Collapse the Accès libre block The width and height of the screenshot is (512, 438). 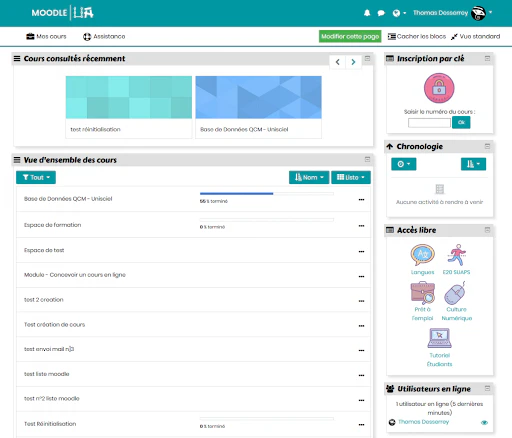[x=487, y=230]
